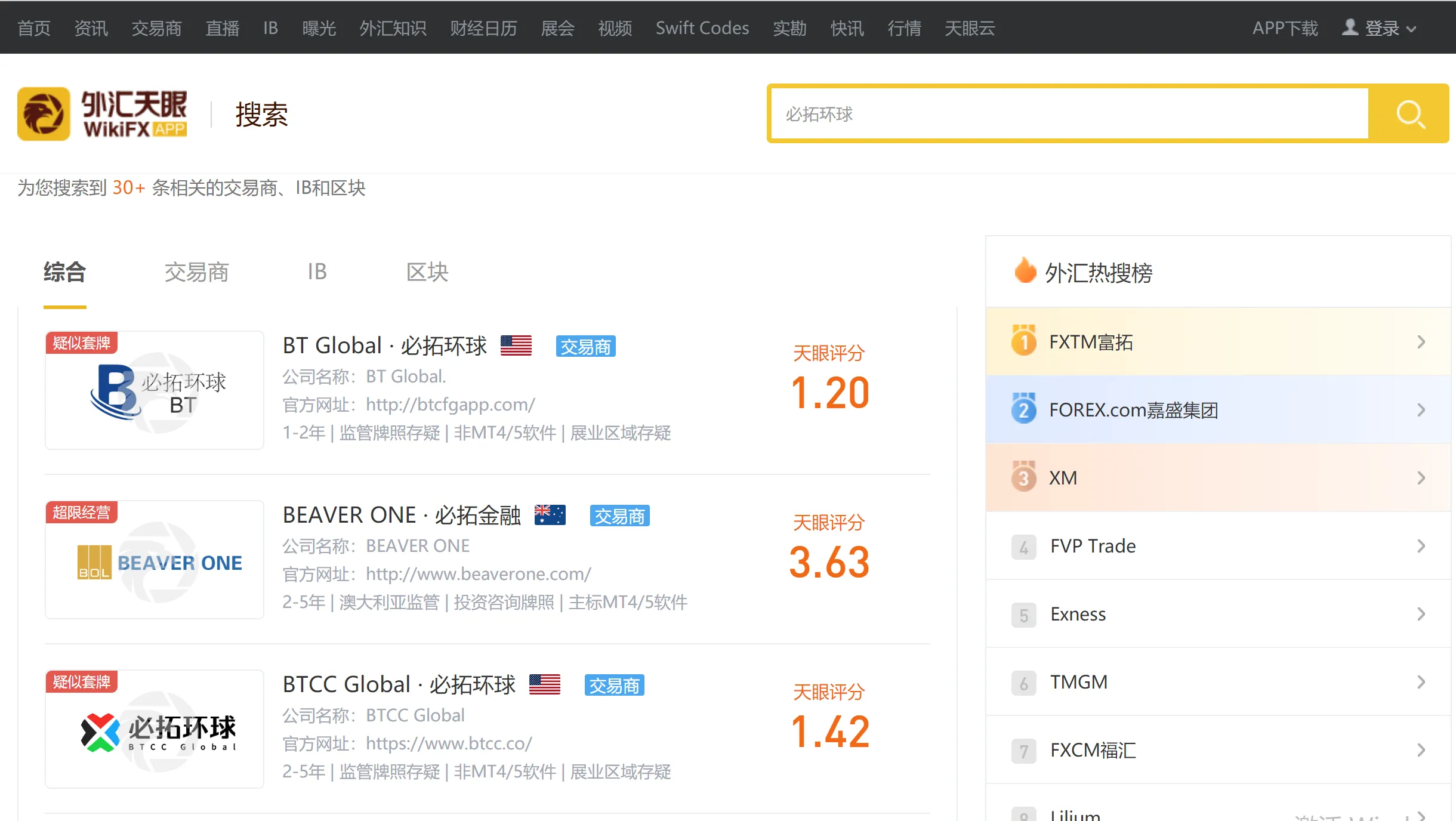Image resolution: width=1456 pixels, height=821 pixels.
Task: Open 天眼云 in the top navigation
Action: [970, 28]
